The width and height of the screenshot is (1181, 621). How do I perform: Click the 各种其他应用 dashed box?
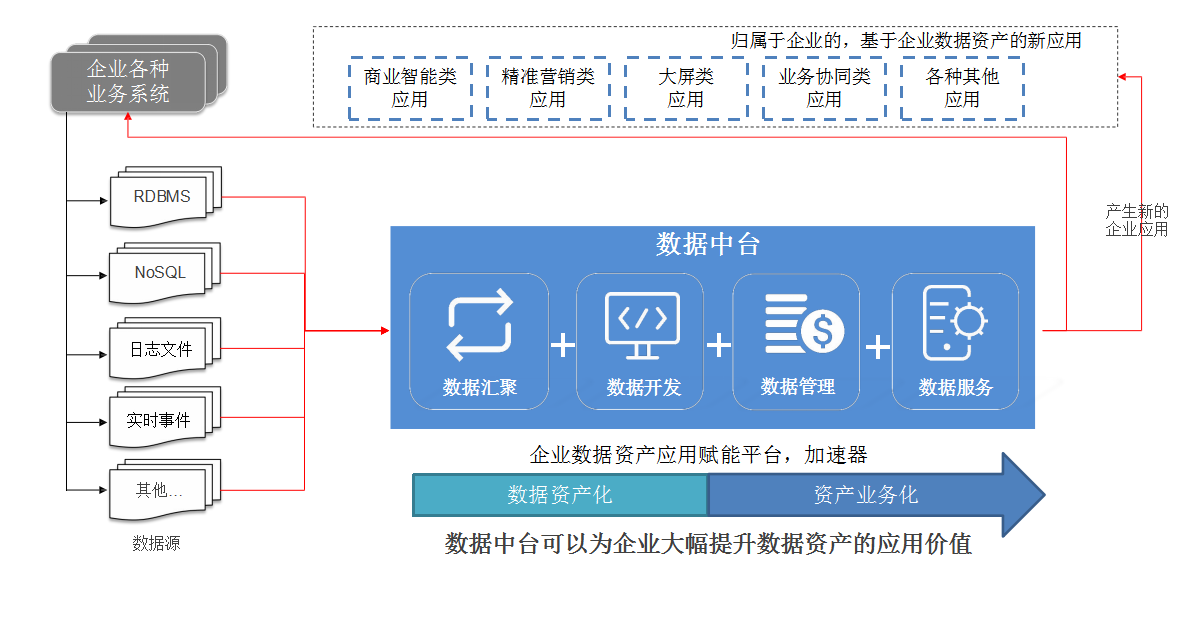(x=962, y=88)
